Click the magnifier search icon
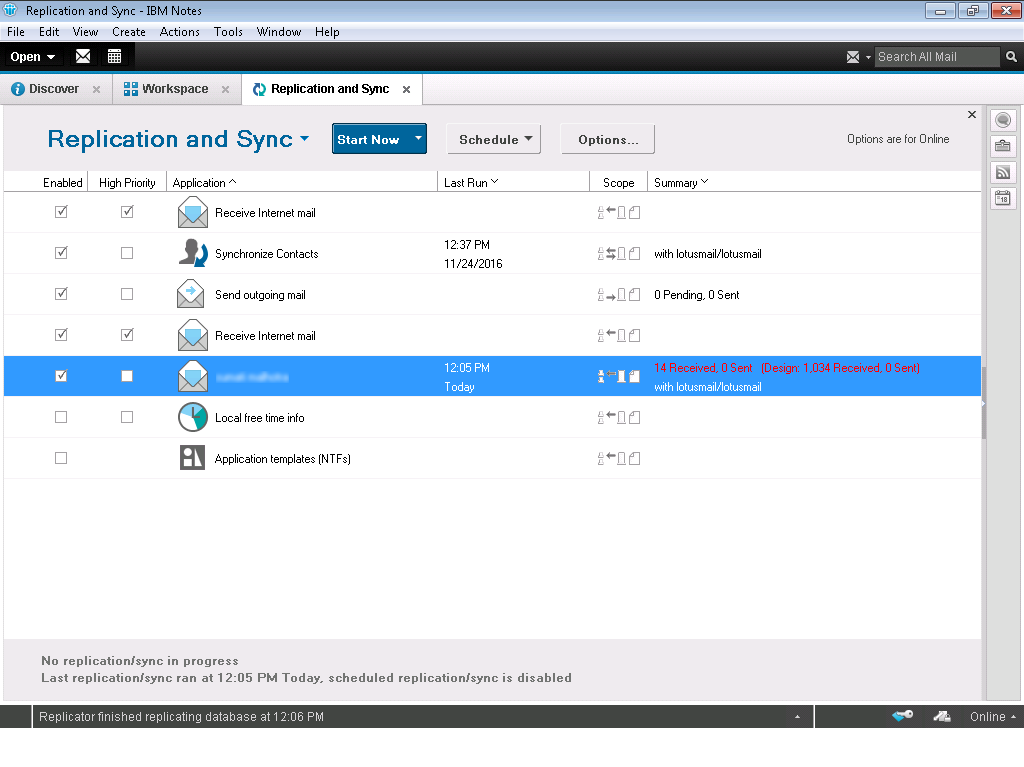Image resolution: width=1024 pixels, height=767 pixels. click(1011, 57)
